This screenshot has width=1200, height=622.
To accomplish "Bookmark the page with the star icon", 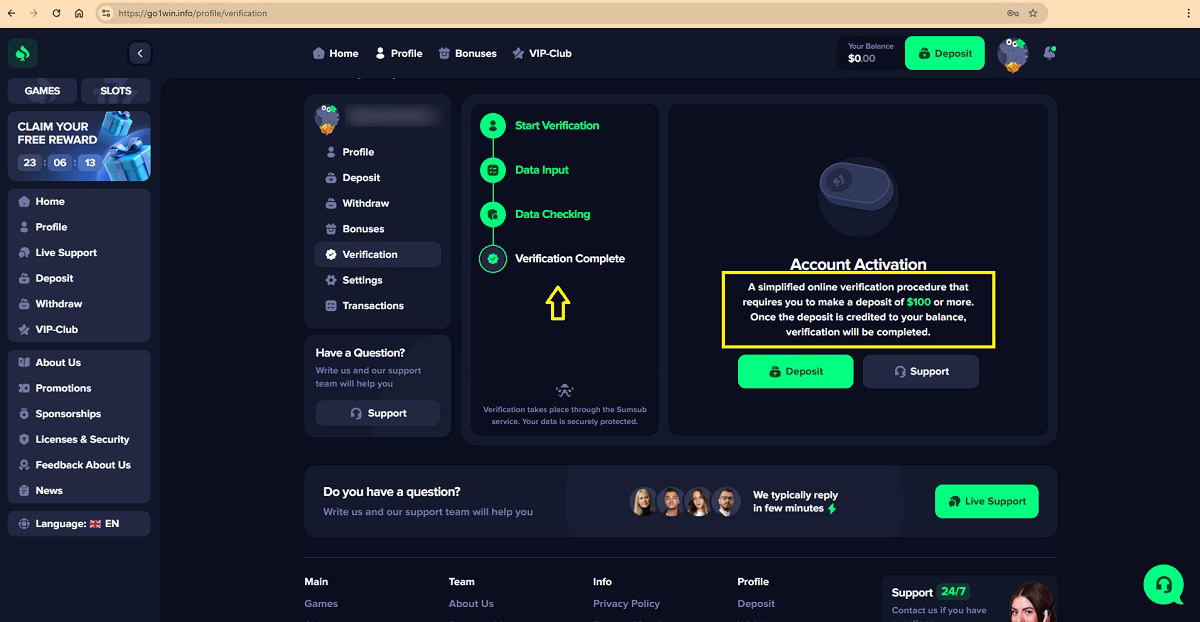I will tap(1033, 13).
